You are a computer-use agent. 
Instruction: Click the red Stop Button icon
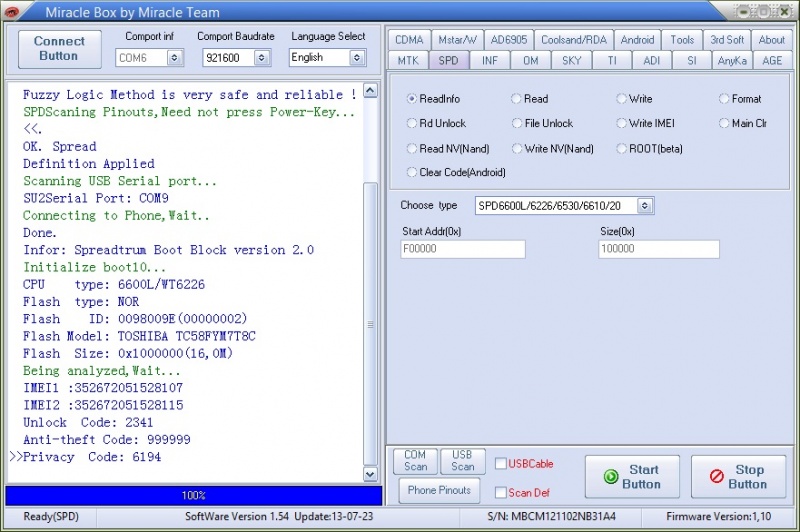click(716, 476)
